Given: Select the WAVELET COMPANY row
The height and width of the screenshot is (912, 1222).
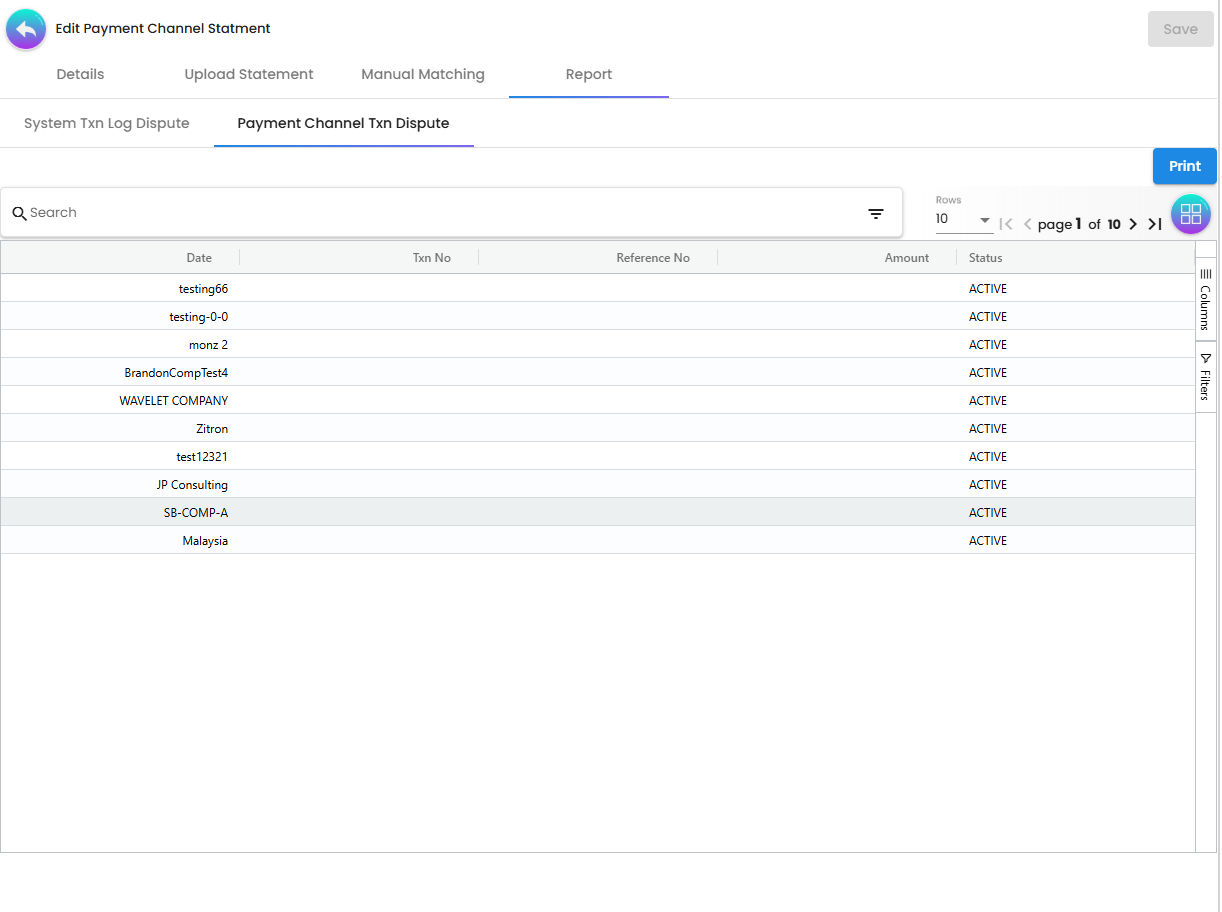Looking at the screenshot, I should (x=598, y=400).
